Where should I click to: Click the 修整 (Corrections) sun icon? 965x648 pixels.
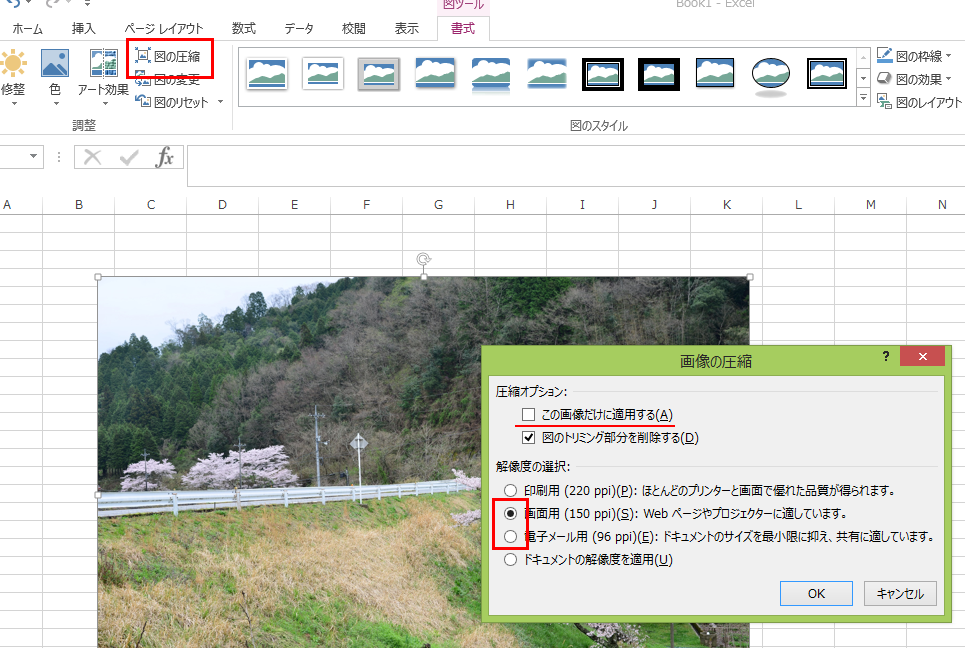[14, 64]
